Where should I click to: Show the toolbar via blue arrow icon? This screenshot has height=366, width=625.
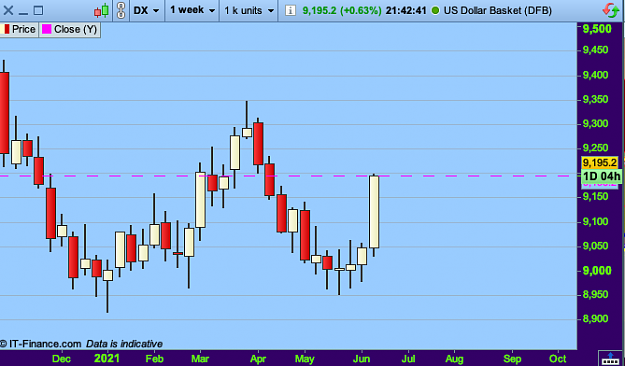coord(610,358)
